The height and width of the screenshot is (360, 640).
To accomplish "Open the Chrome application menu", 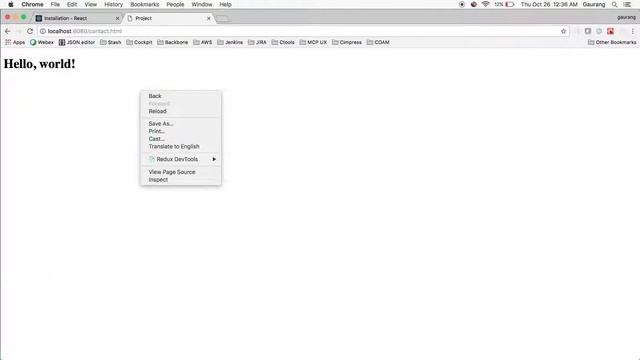I will point(32,4).
